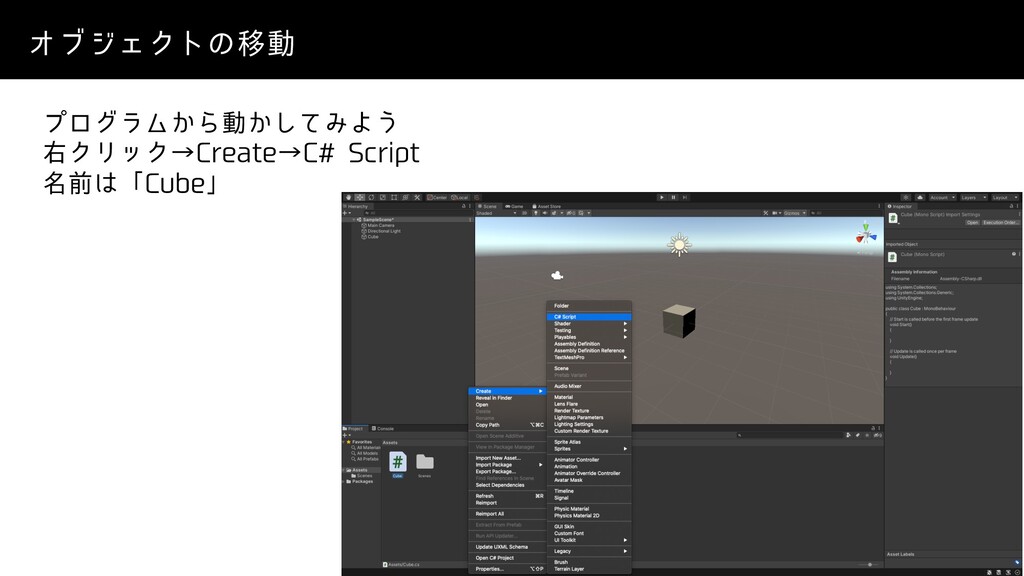Expand the Packages folder in Project

pyautogui.click(x=345, y=481)
